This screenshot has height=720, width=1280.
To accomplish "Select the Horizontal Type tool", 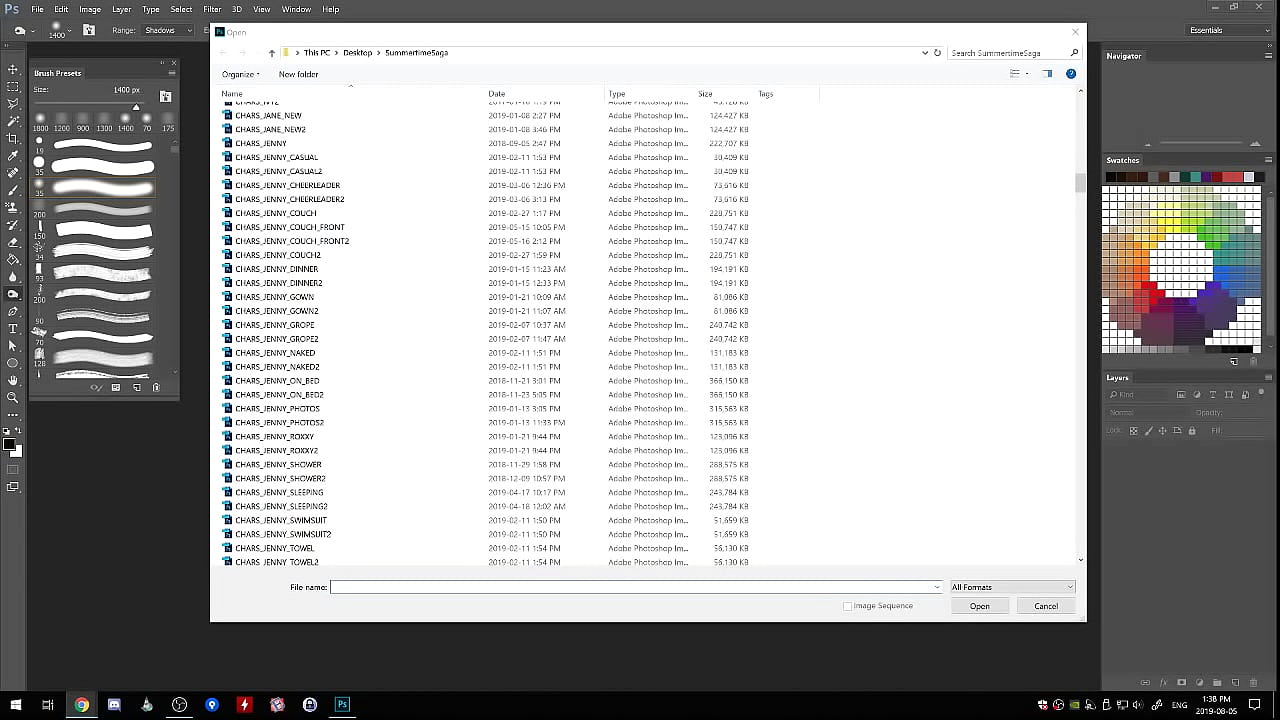I will coord(13,328).
